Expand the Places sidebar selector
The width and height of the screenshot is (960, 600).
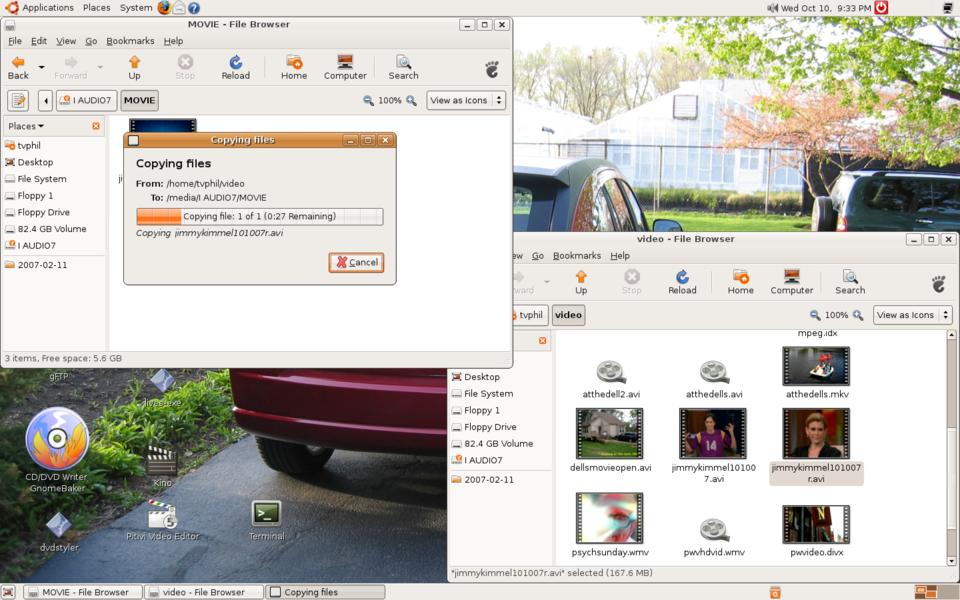pos(26,126)
